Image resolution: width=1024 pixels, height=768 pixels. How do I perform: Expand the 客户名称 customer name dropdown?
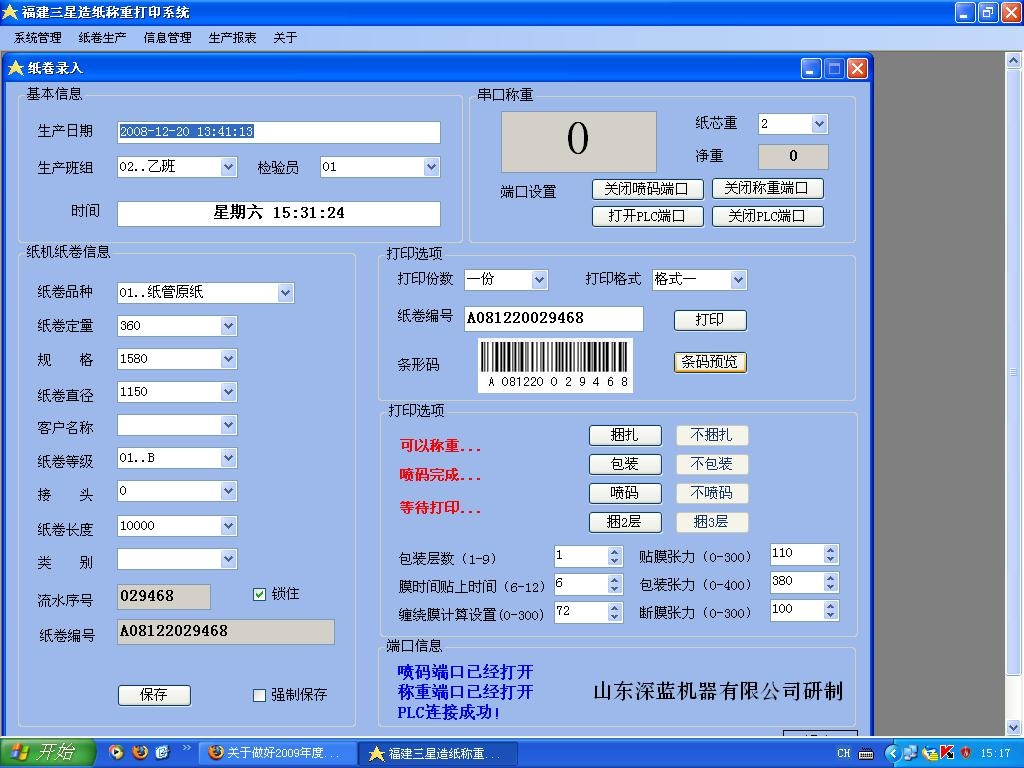click(227, 425)
